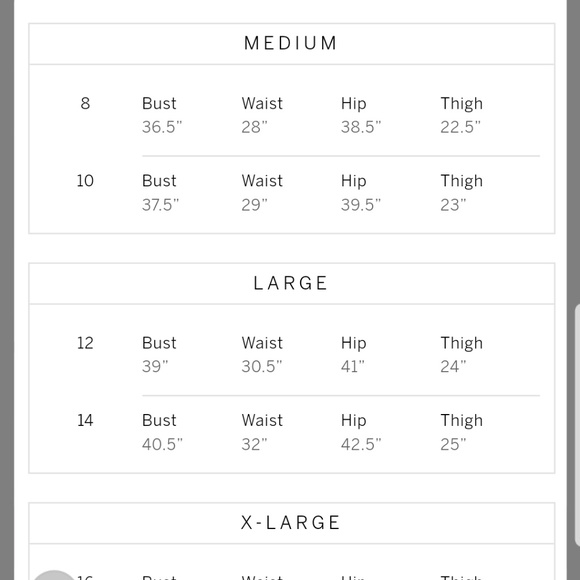Click the 42.5" hip value for size 14
580x580 pixels.
[x=361, y=444]
